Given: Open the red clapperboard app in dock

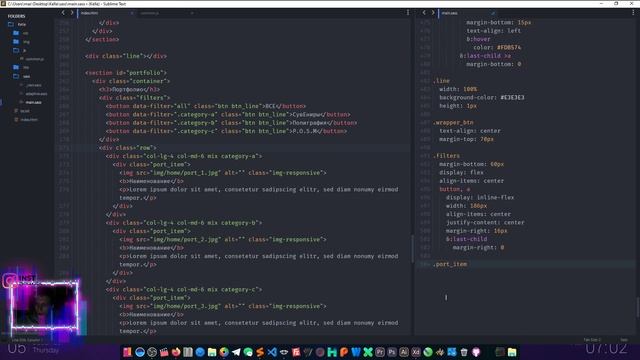Looking at the screenshot, I should pos(164,352).
